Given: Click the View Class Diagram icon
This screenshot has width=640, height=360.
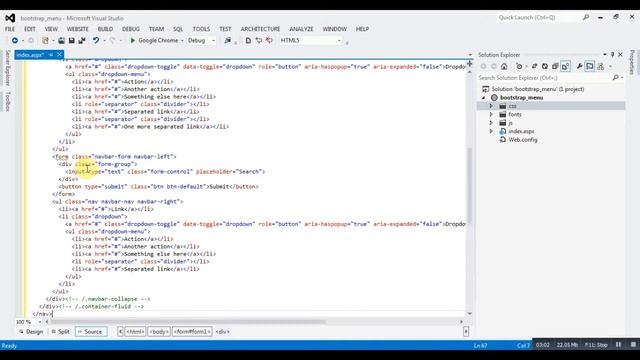Looking at the screenshot, I should pos(600,66).
